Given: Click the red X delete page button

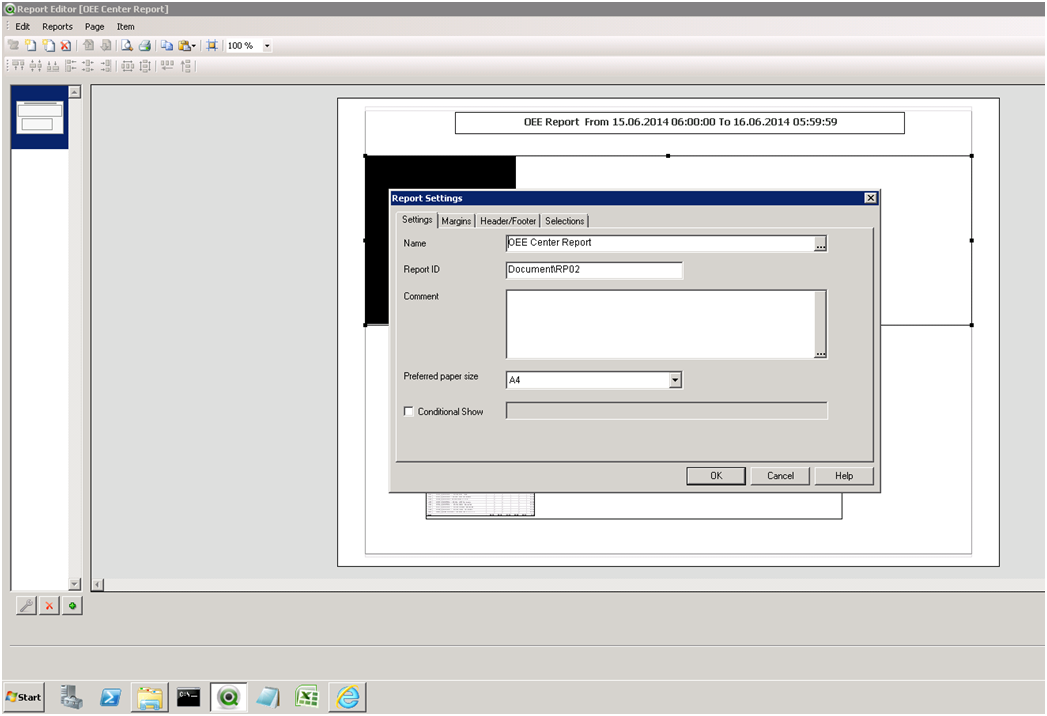Looking at the screenshot, I should [x=49, y=606].
